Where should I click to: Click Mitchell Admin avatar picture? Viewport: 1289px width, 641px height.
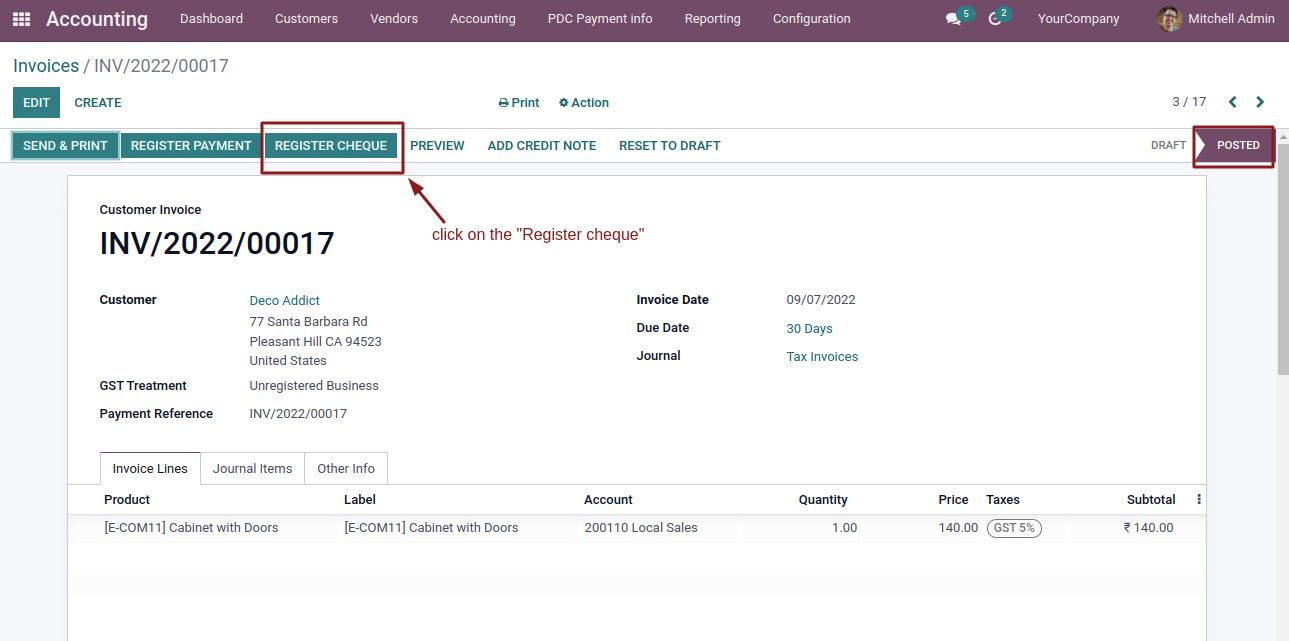(x=1169, y=19)
